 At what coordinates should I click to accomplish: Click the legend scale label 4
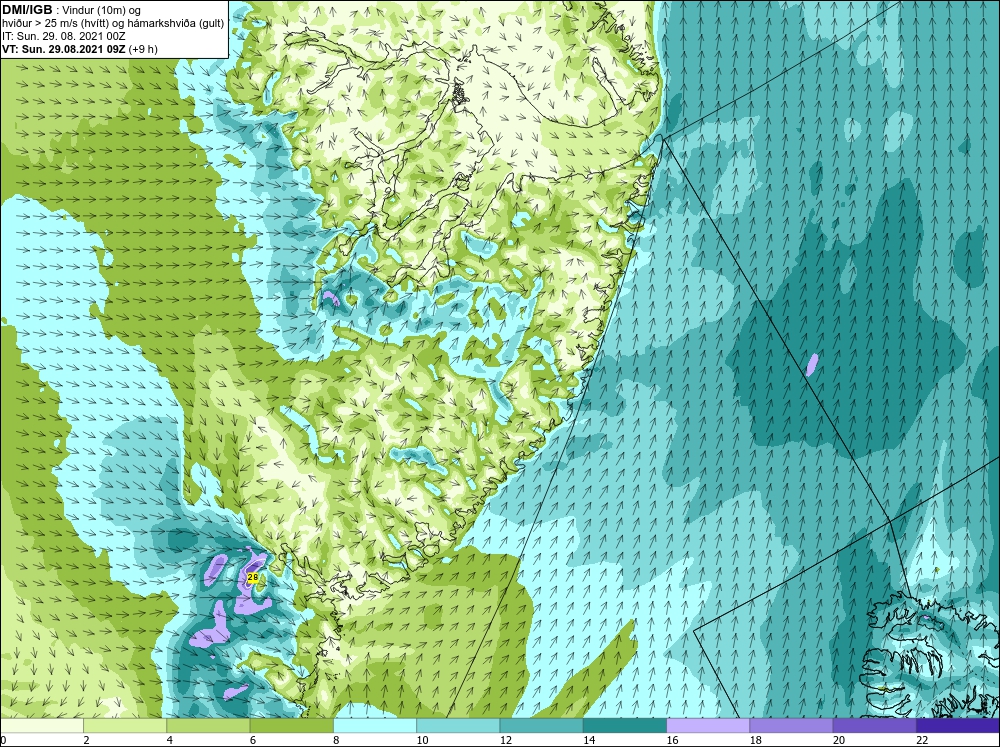[x=170, y=740]
